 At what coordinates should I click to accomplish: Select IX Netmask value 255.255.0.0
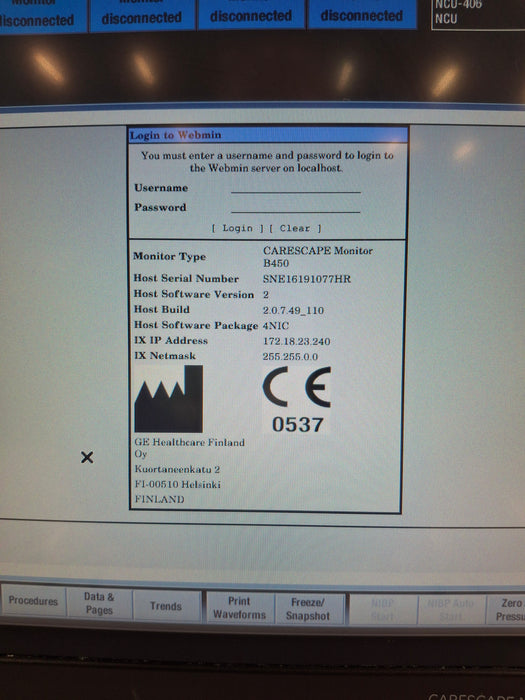click(x=290, y=357)
